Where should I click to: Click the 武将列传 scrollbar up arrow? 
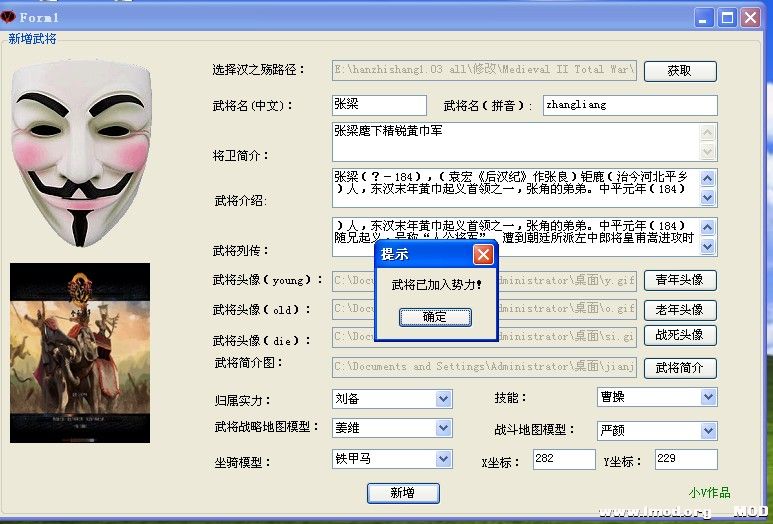point(707,227)
